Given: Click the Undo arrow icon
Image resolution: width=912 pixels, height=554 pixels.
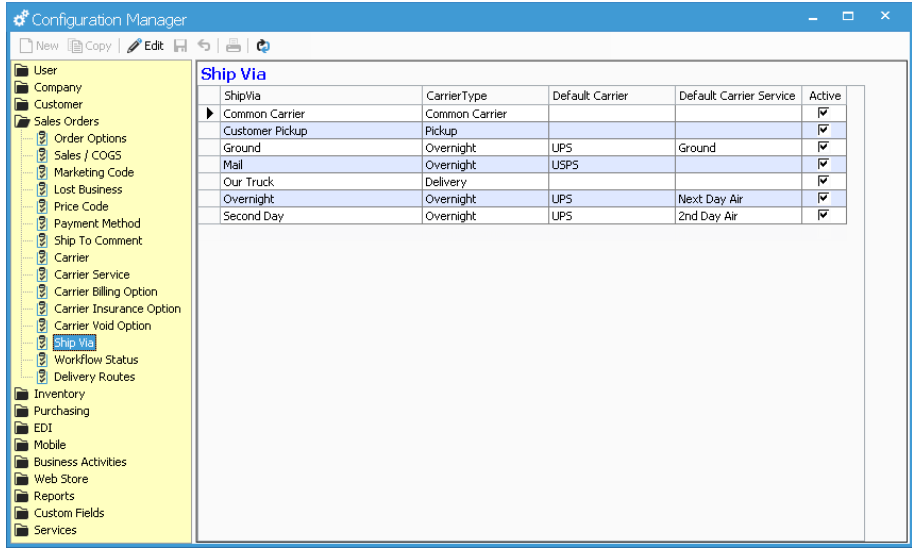Looking at the screenshot, I should [204, 45].
